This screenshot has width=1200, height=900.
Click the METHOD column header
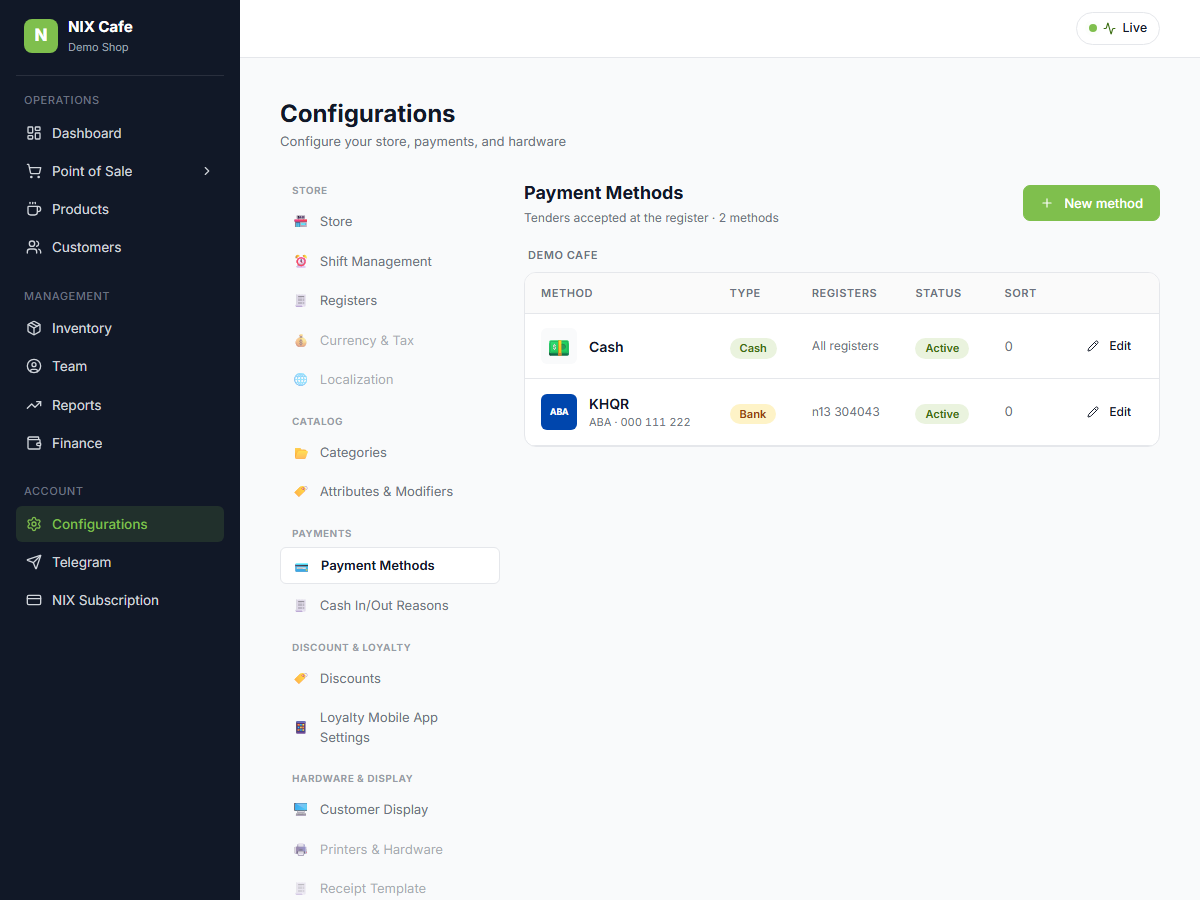click(x=567, y=293)
